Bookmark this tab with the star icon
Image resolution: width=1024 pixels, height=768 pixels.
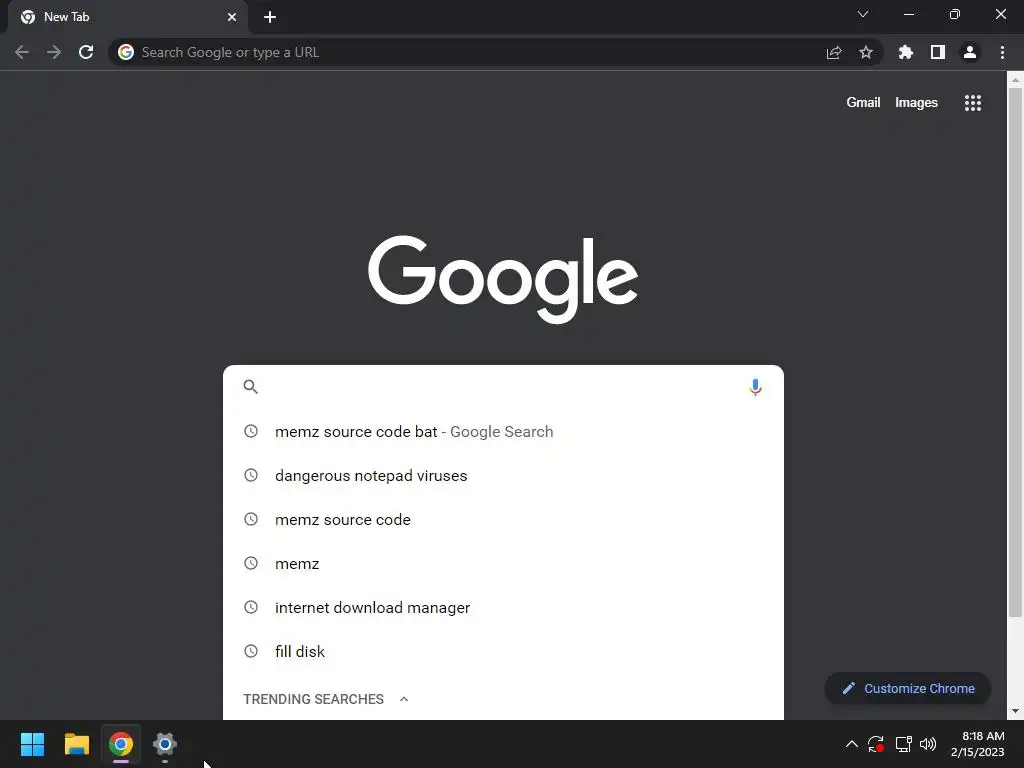(x=865, y=52)
